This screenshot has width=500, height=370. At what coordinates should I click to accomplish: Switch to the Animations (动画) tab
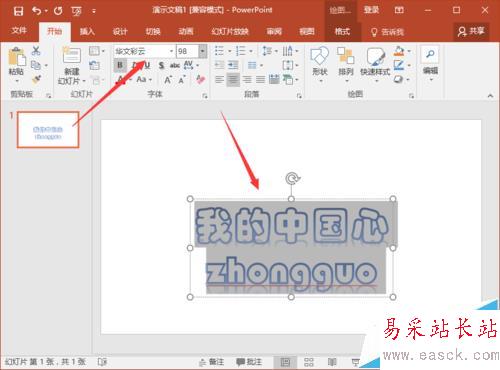click(186, 31)
